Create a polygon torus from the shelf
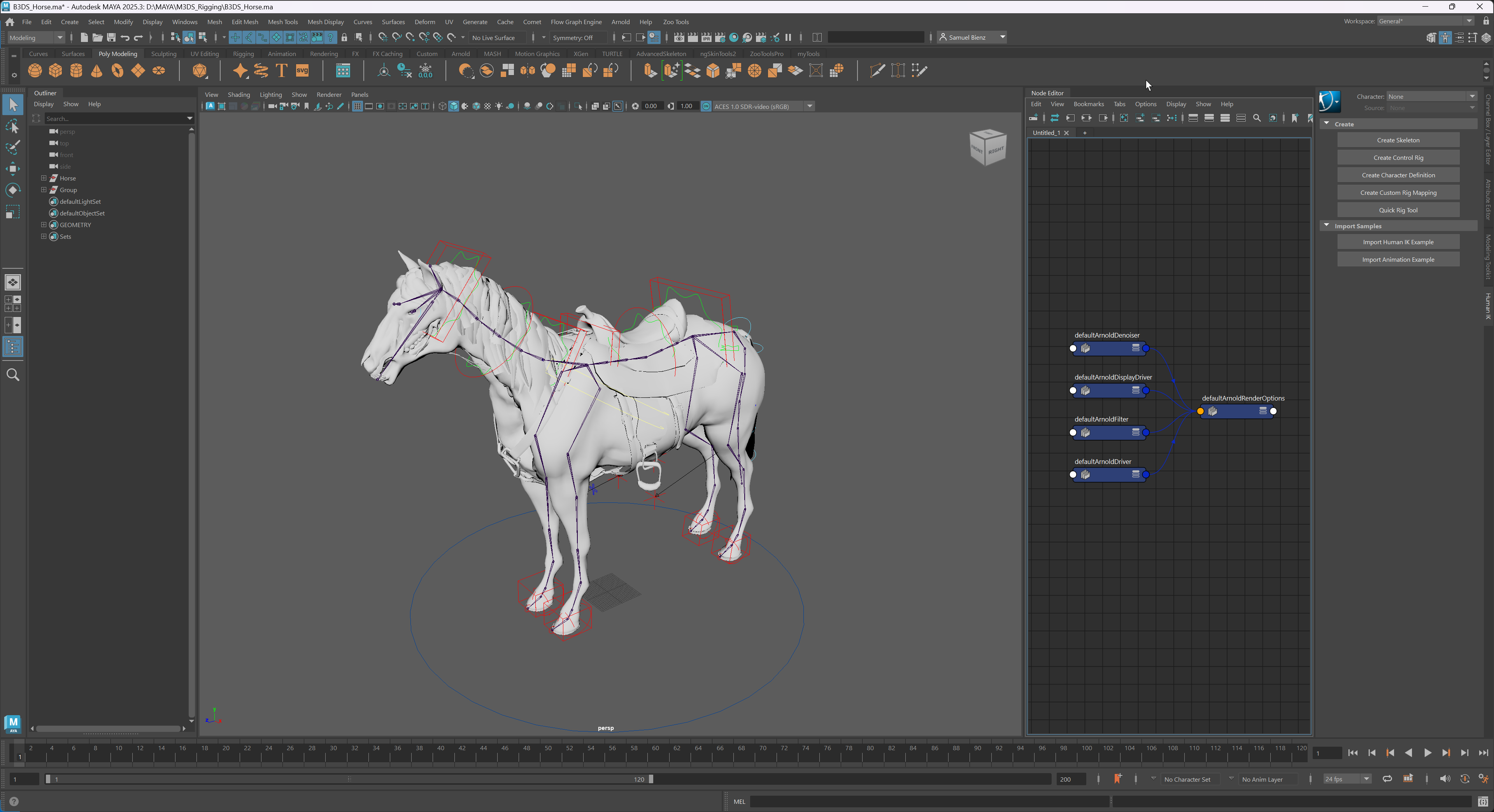1494x812 pixels. [x=118, y=71]
